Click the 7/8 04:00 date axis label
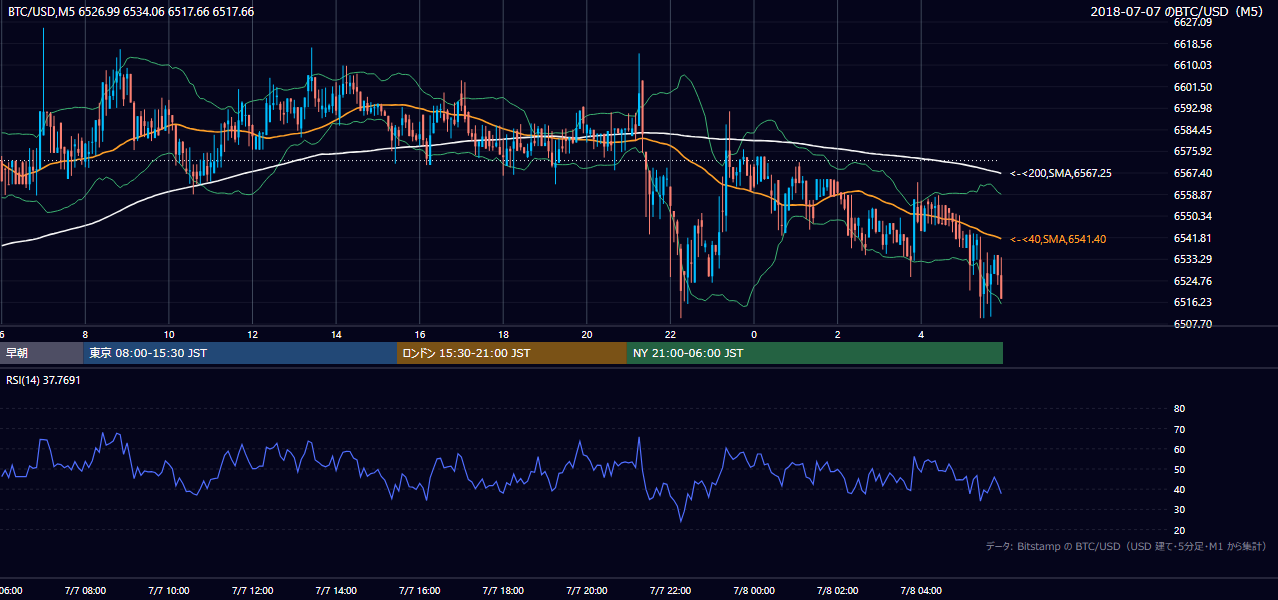 [x=921, y=591]
